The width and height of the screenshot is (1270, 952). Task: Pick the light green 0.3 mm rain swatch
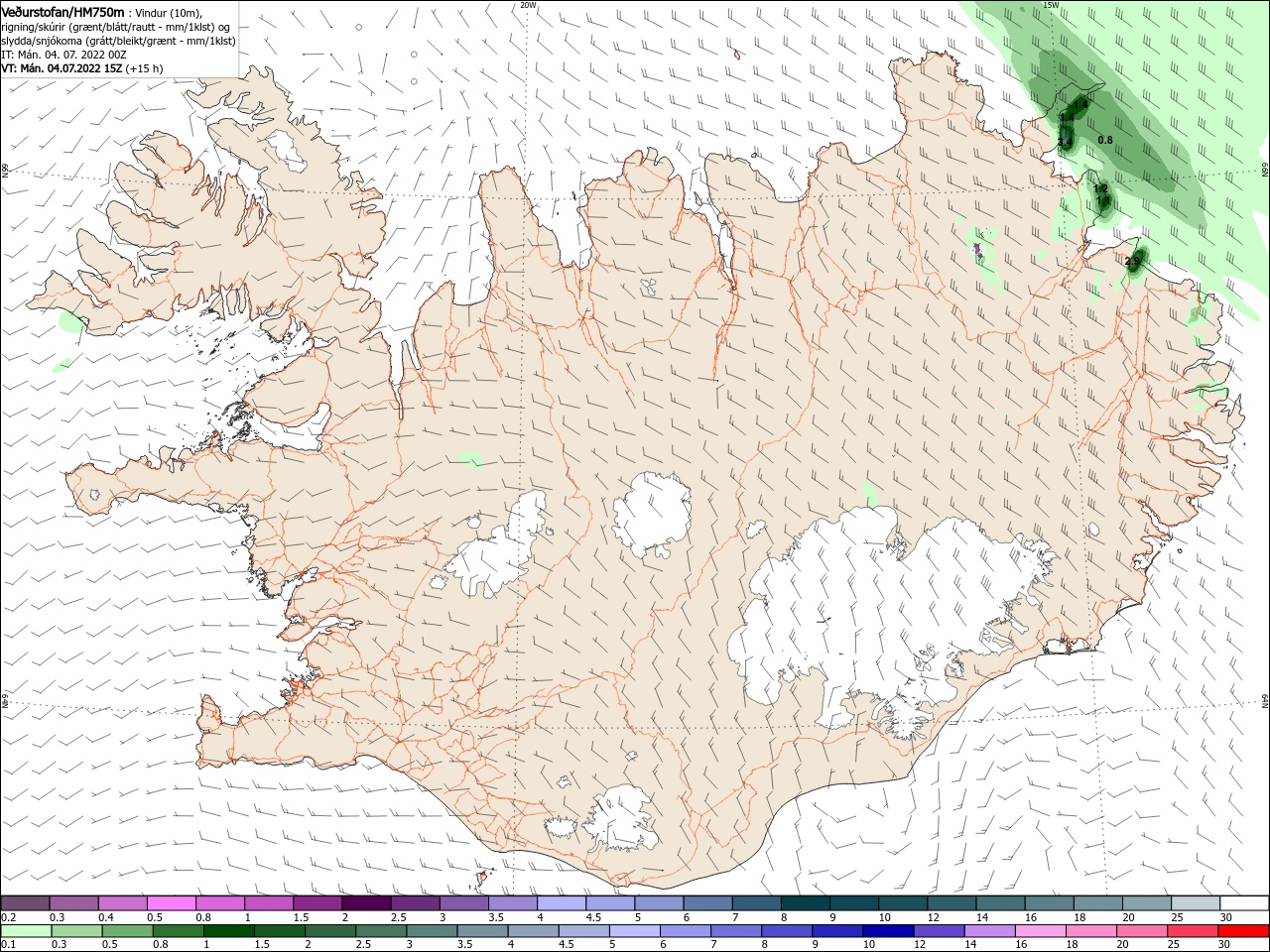[76, 931]
